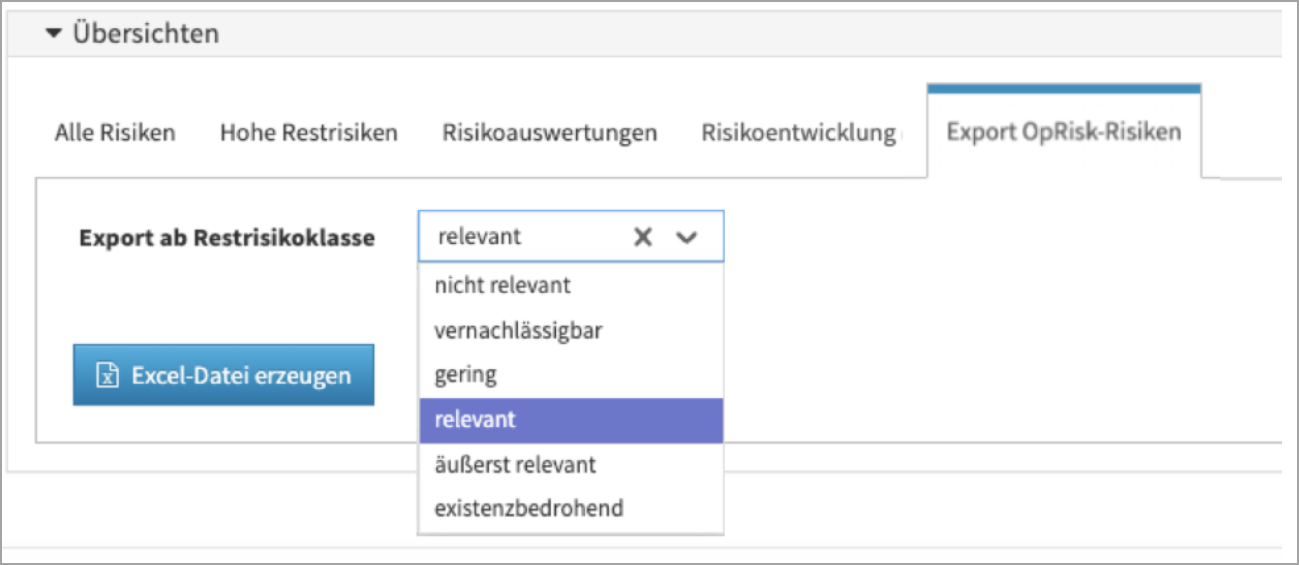
Task: Go to the Risikoauswertungen tab
Action: (x=549, y=132)
